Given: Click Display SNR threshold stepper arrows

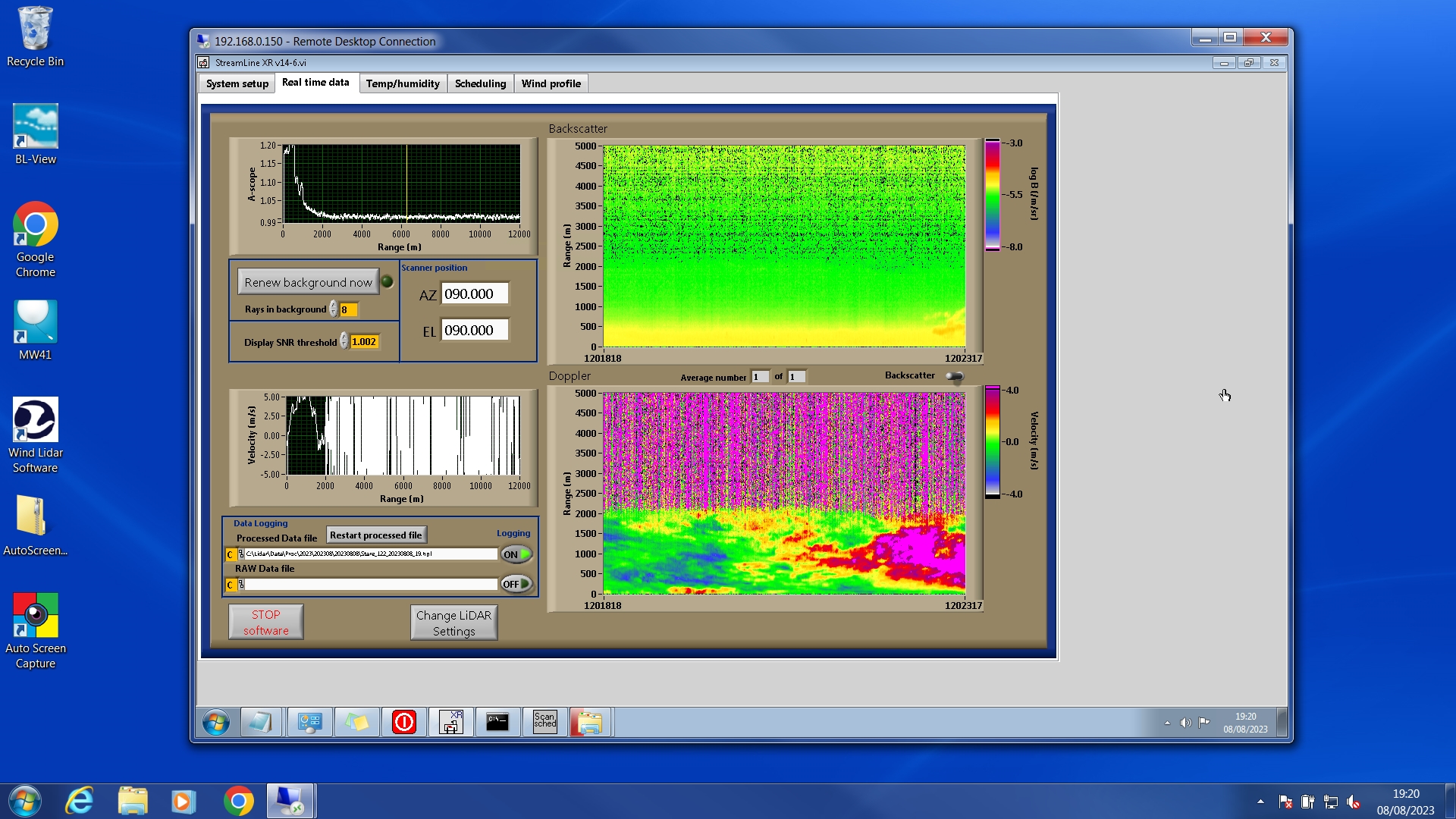Looking at the screenshot, I should 344,342.
